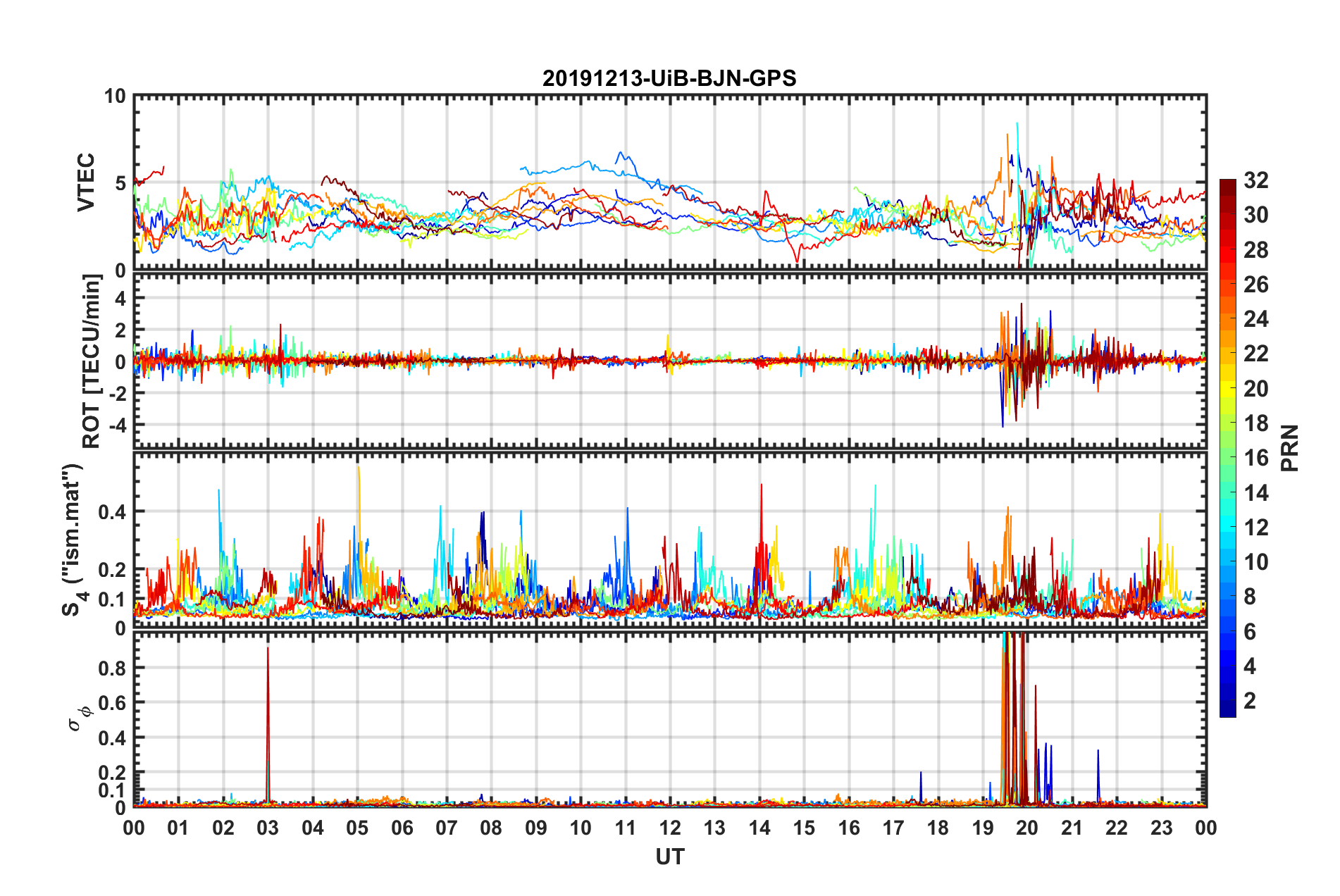Select x-axis hour label 07
1340x896 pixels.
(447, 828)
